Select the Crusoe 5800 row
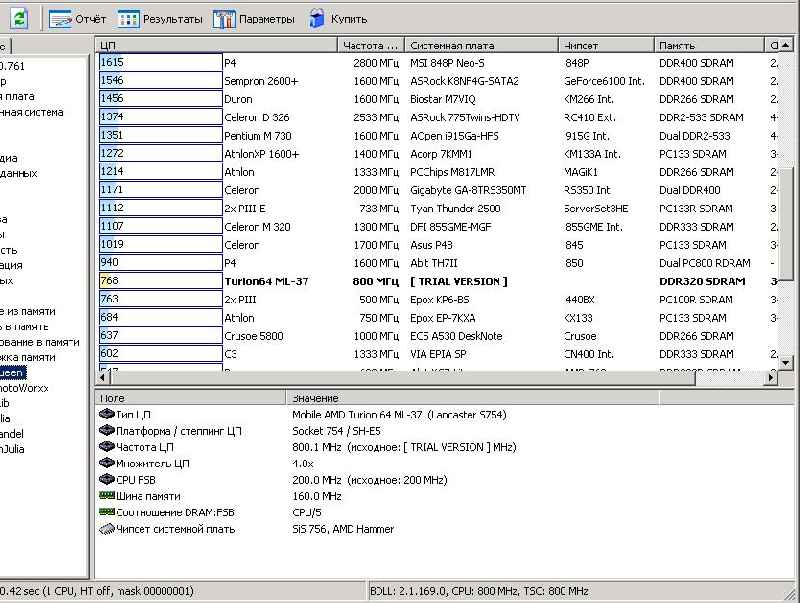Image resolution: width=800 pixels, height=603 pixels. point(439,336)
